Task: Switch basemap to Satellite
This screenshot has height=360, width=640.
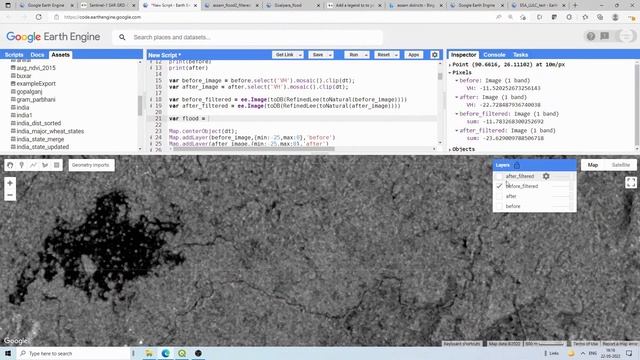Action: click(x=620, y=165)
